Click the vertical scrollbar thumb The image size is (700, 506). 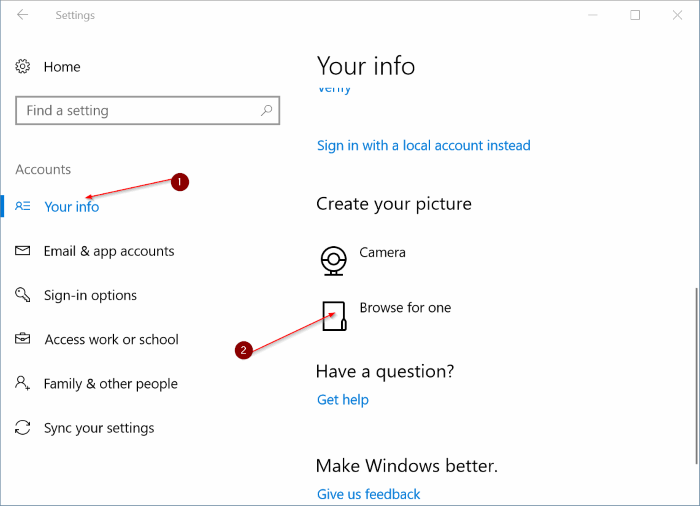coord(696,376)
